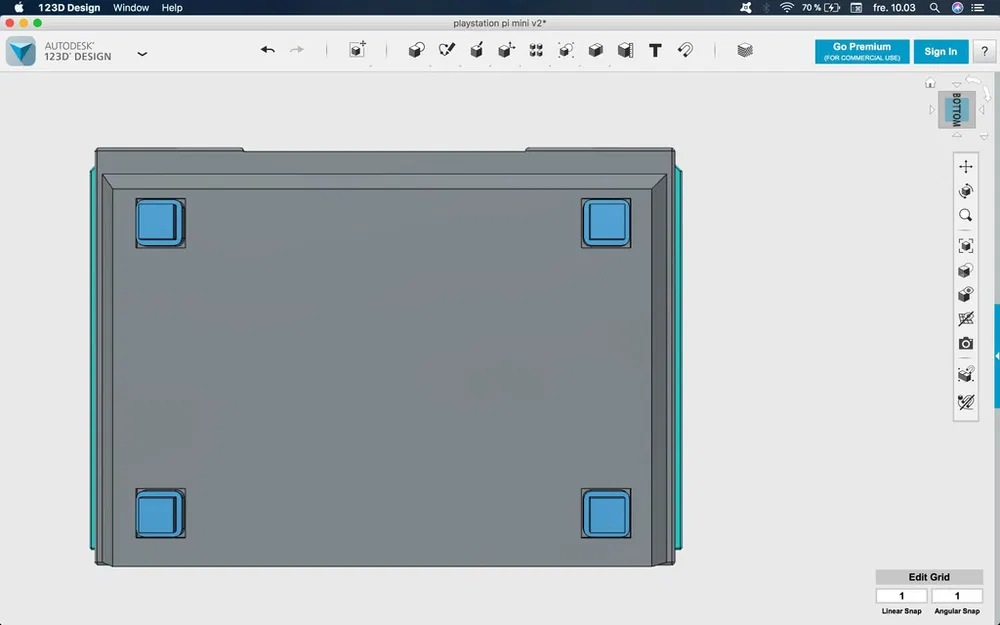
Task: Activate the Pan tool in the sidebar
Action: (x=965, y=166)
